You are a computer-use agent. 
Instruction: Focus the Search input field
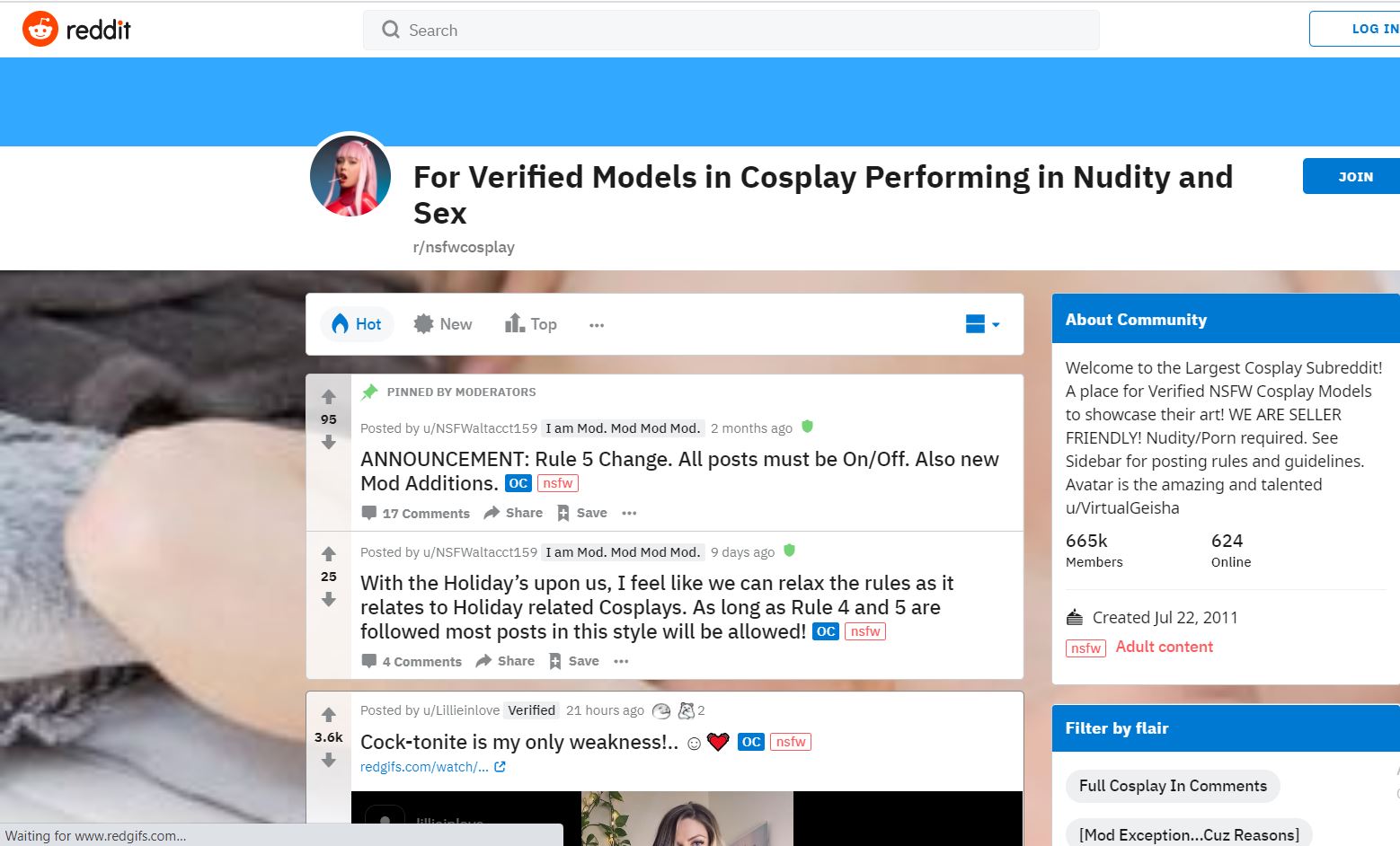click(x=731, y=31)
